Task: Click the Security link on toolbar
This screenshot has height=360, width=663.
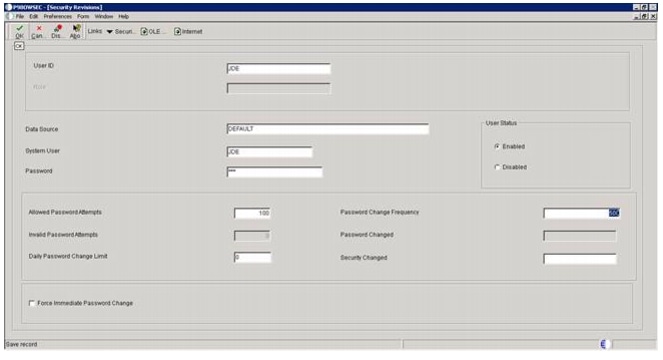Action: pyautogui.click(x=124, y=32)
